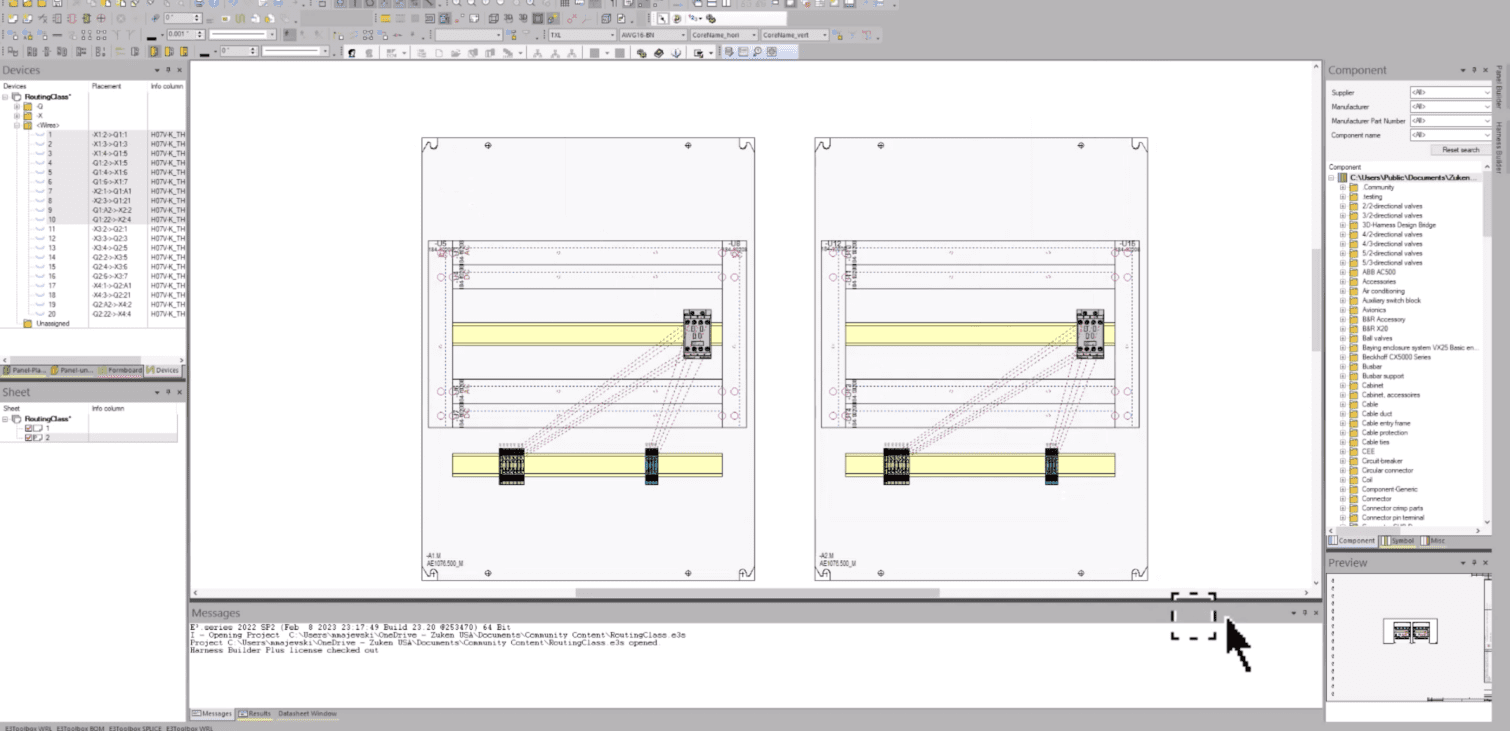Open the Devices panel position arrow menu
This screenshot has height=731, width=1510.
156,70
